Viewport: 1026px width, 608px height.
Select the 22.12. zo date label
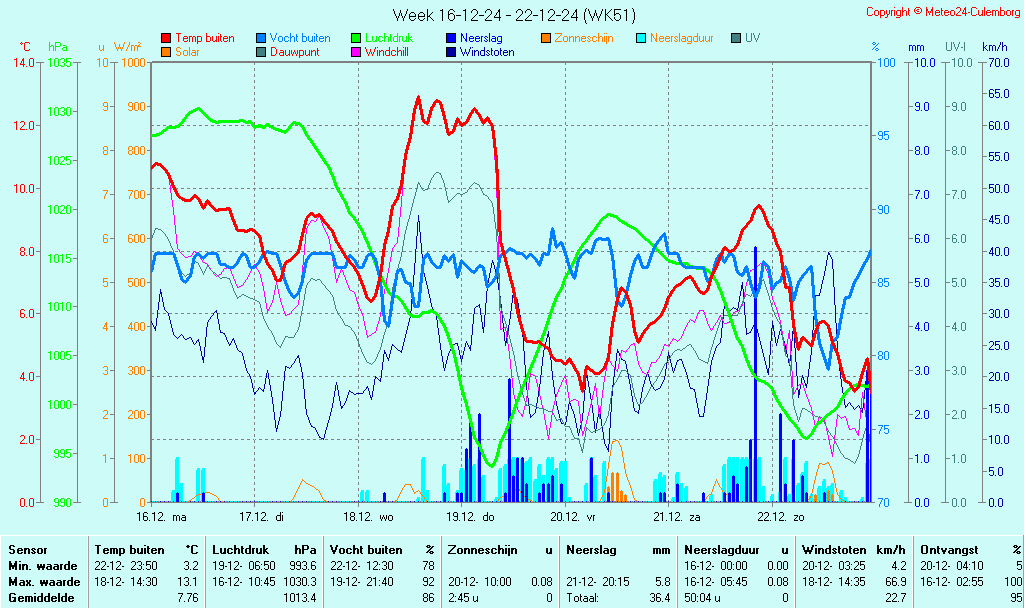[780, 517]
